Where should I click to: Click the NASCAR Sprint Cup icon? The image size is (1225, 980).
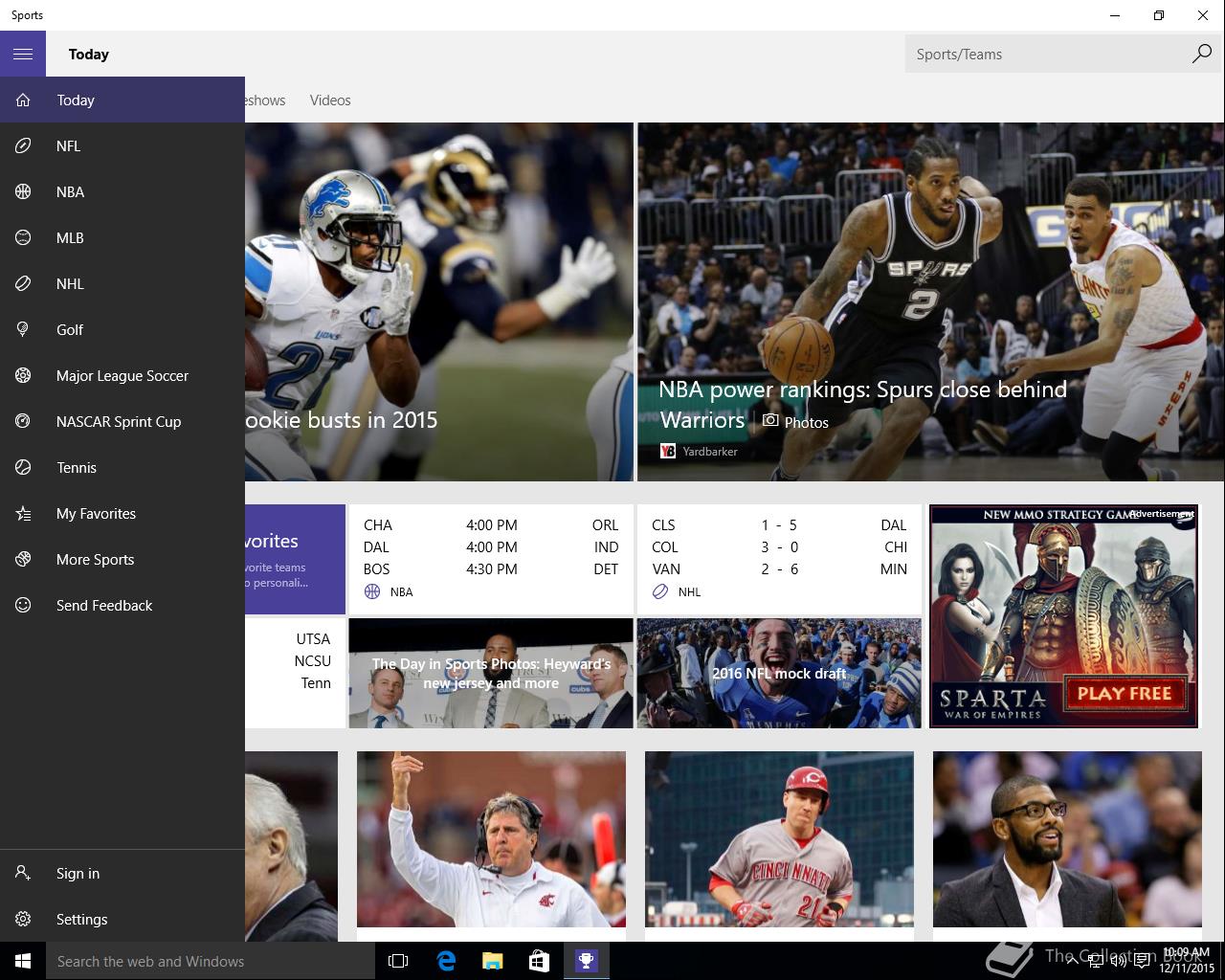click(x=23, y=421)
